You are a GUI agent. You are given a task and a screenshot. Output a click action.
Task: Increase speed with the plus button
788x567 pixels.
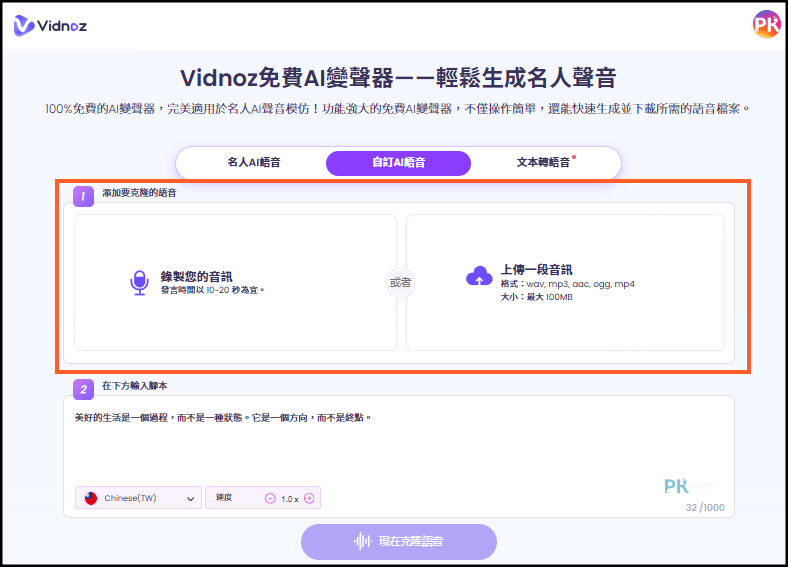pyautogui.click(x=310, y=499)
